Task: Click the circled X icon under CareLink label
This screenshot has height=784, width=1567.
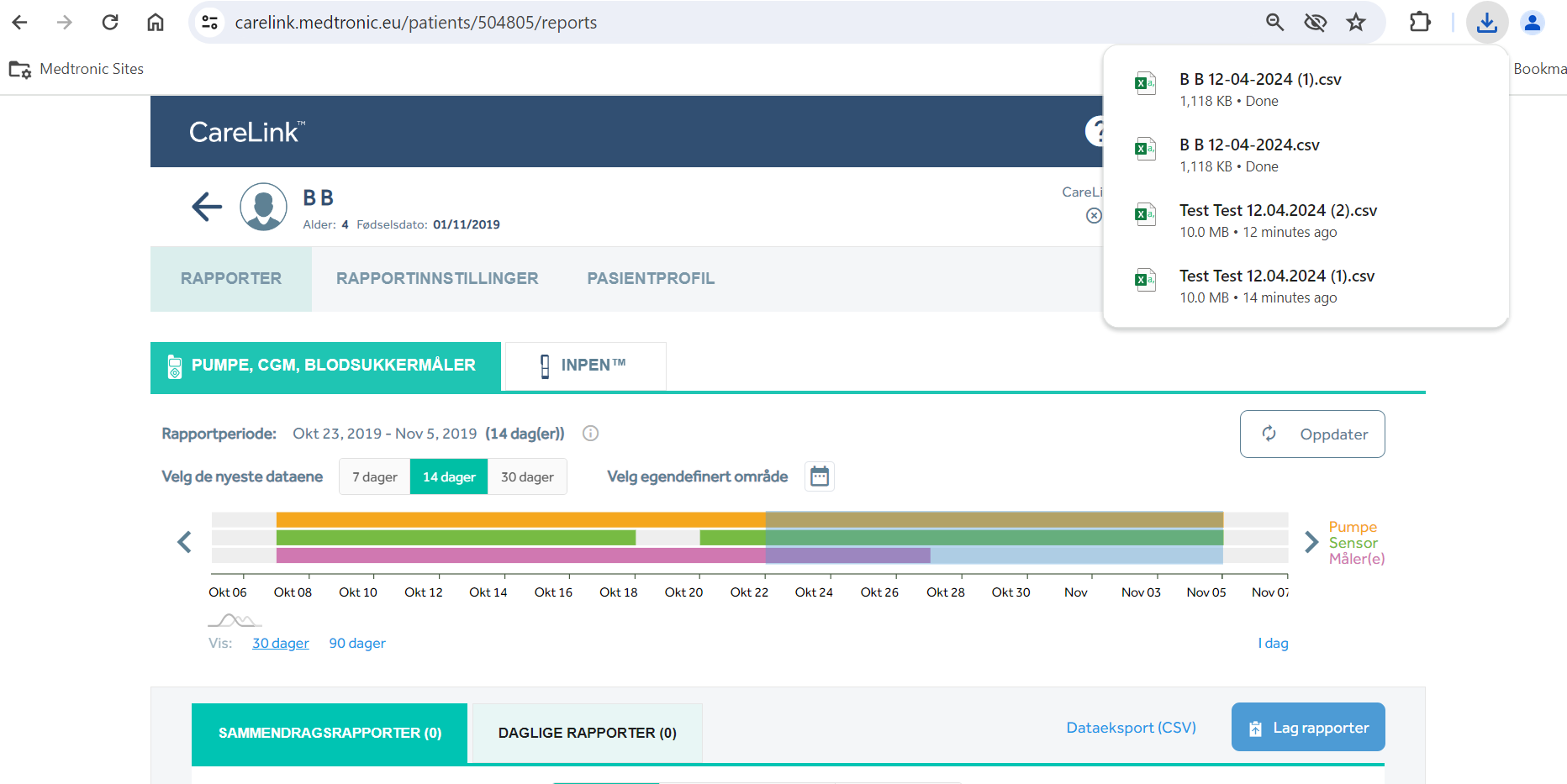Action: (x=1094, y=216)
